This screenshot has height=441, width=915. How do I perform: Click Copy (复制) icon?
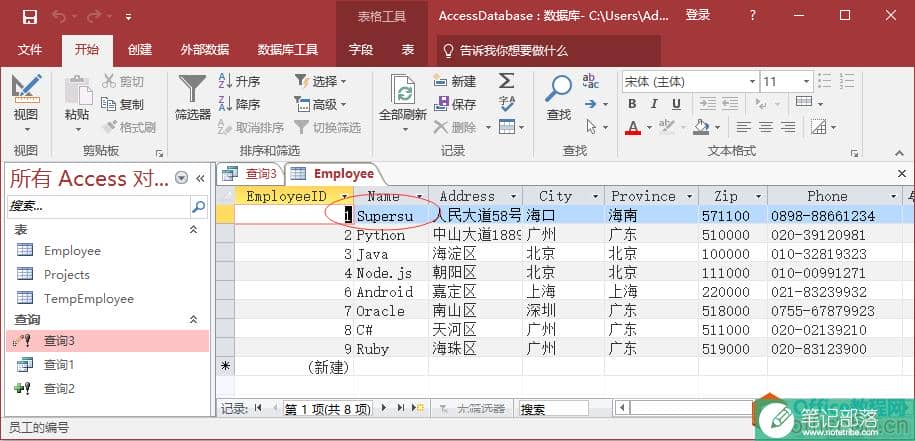click(109, 104)
